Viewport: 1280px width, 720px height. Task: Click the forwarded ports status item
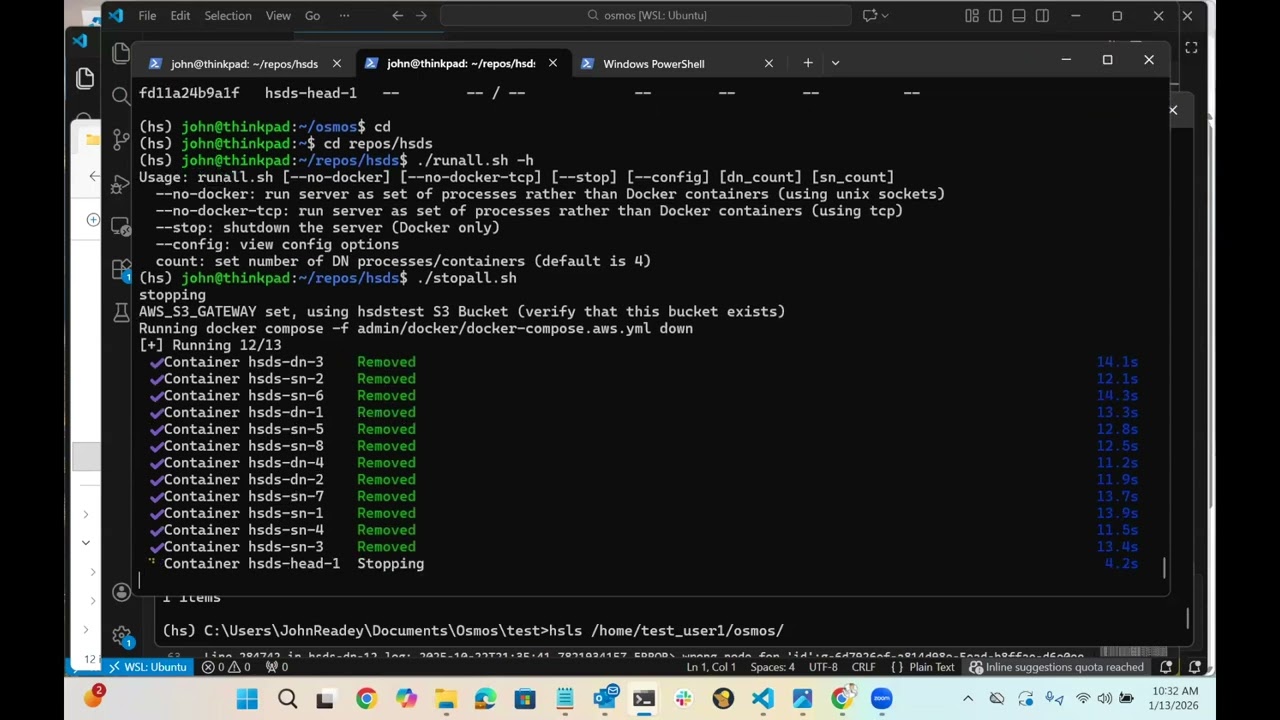point(277,667)
